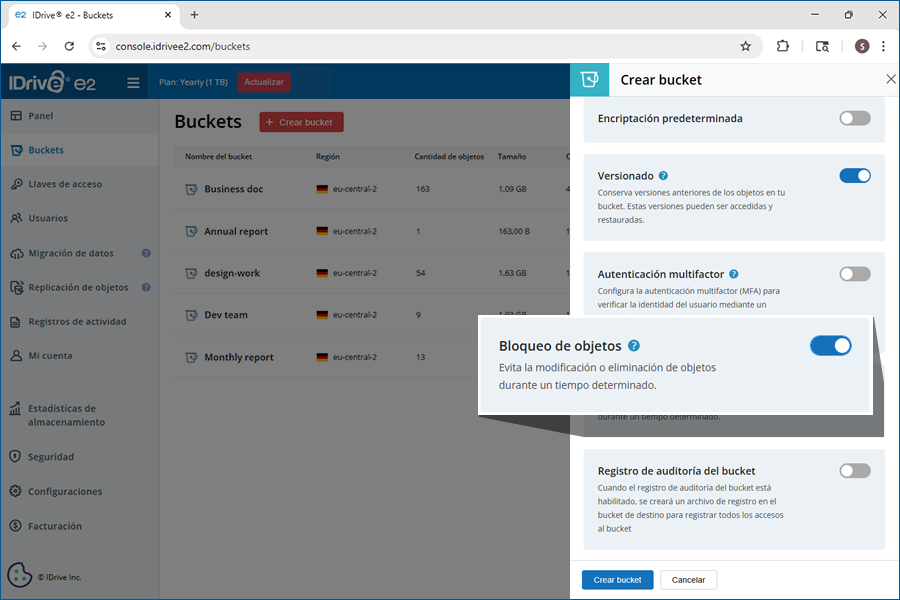Enable Encriptación predeterminada toggle
Screen dimensions: 900x600
854,118
